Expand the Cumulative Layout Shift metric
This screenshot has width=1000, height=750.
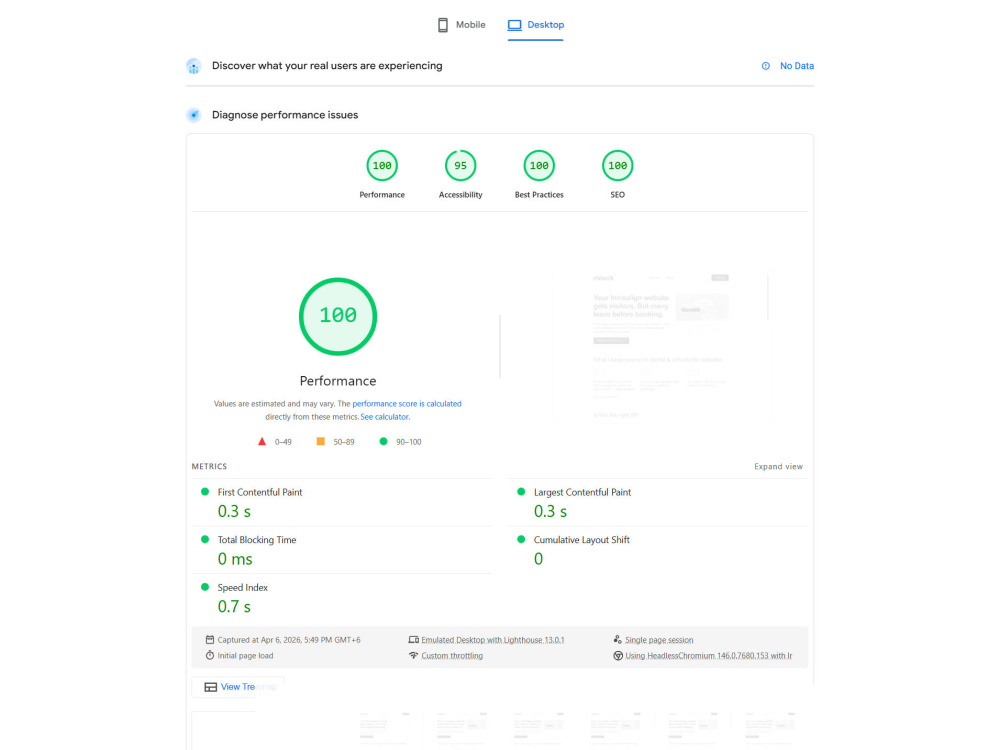pyautogui.click(x=658, y=550)
